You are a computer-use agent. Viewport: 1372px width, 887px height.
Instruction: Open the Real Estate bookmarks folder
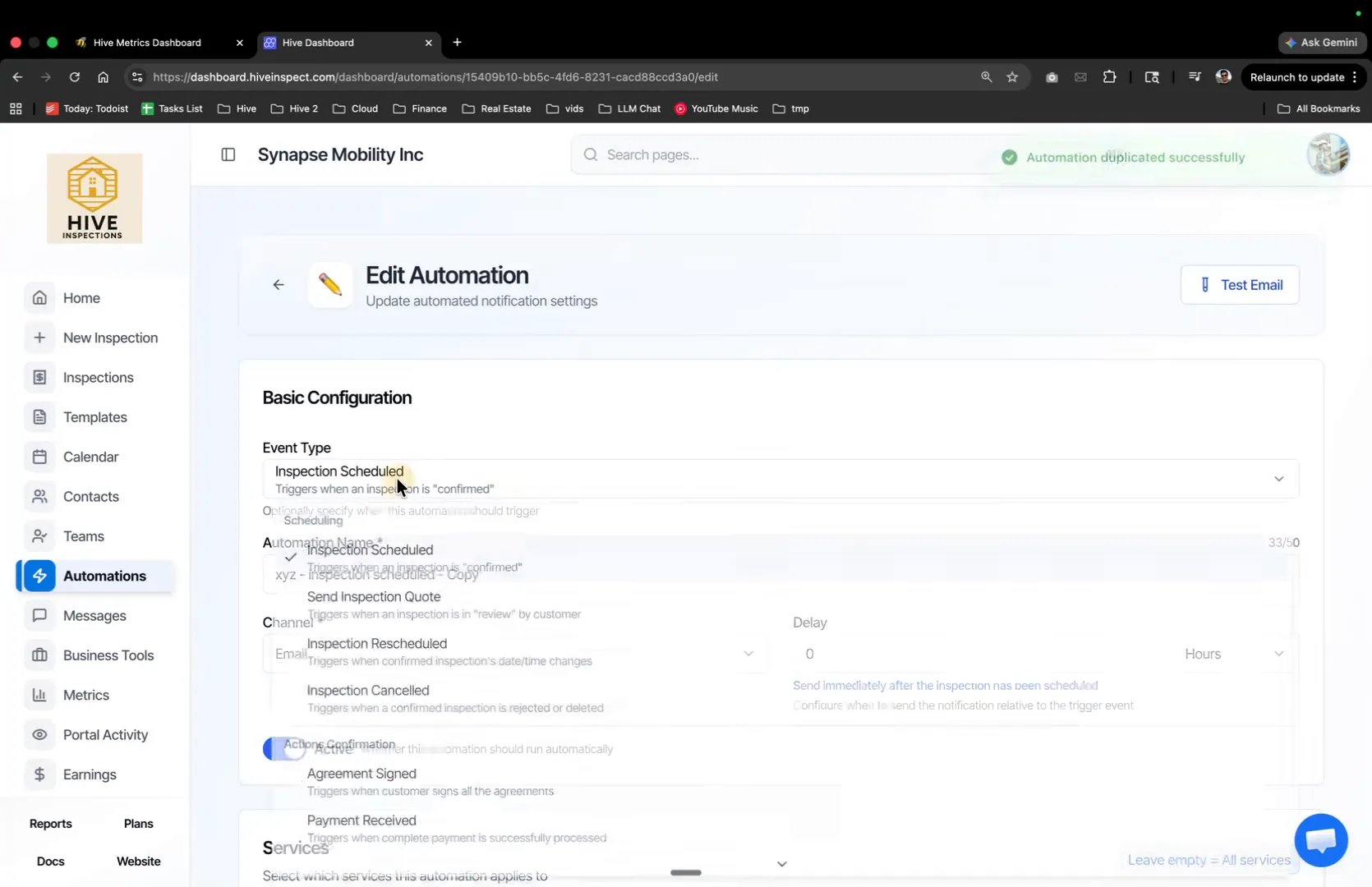[x=496, y=108]
